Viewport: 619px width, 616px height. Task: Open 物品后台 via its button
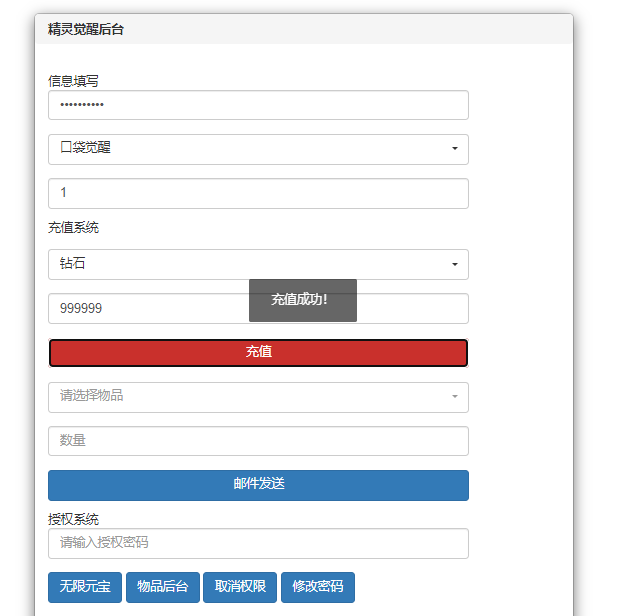click(x=162, y=587)
